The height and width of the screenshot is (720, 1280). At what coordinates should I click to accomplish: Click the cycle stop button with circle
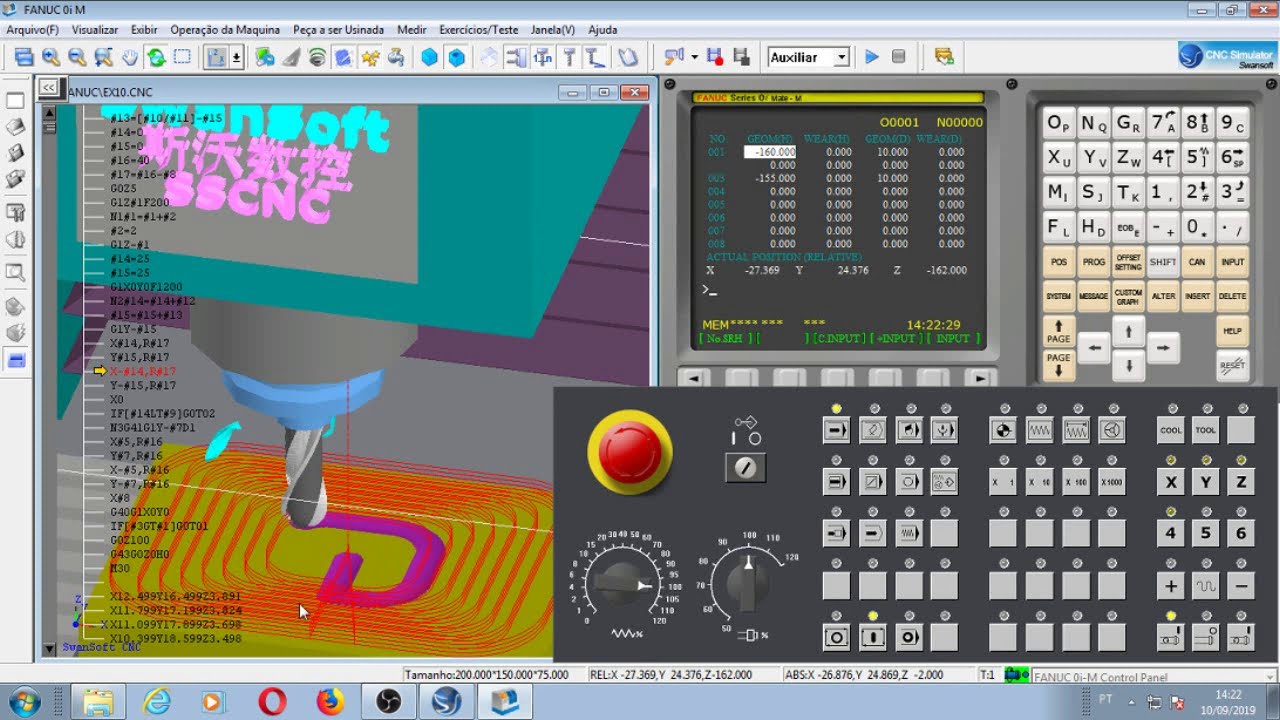836,637
